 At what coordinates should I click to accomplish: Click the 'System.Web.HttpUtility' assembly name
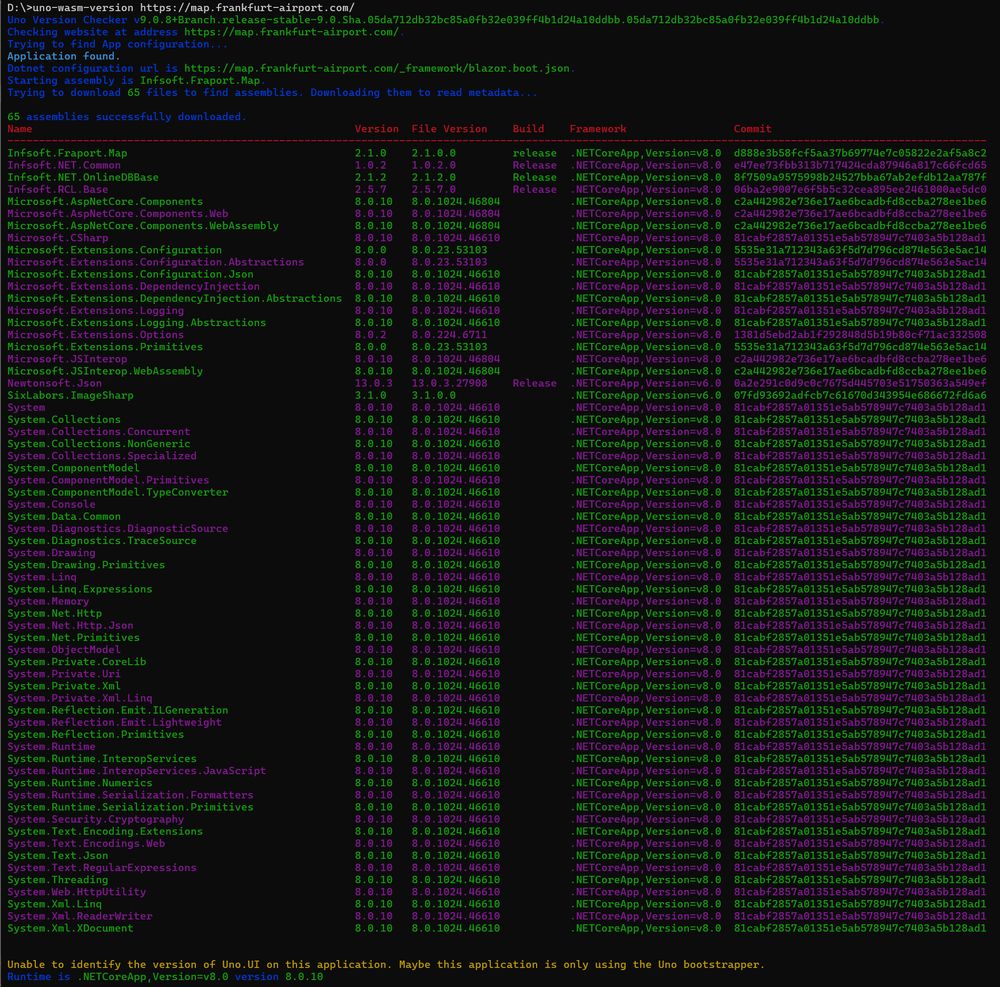[x=77, y=892]
